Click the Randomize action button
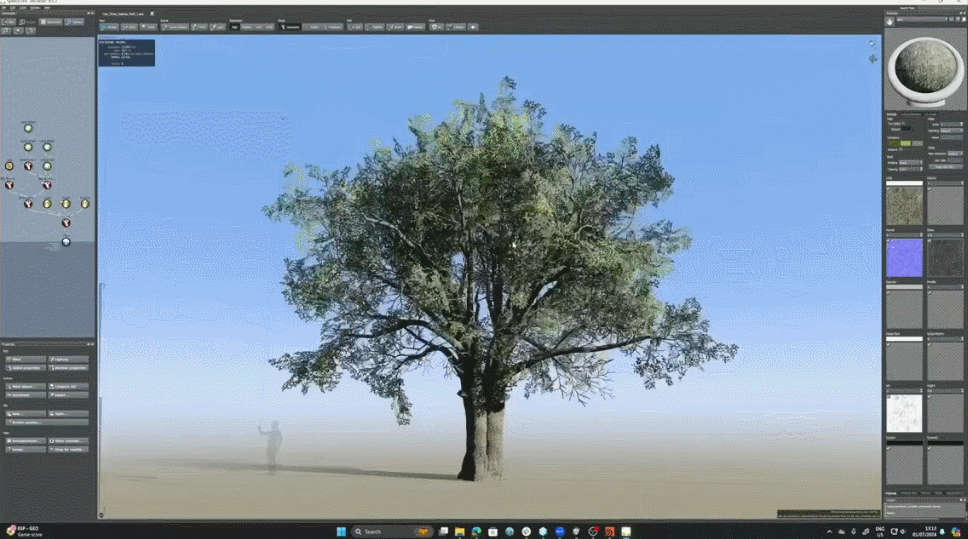 (25, 395)
